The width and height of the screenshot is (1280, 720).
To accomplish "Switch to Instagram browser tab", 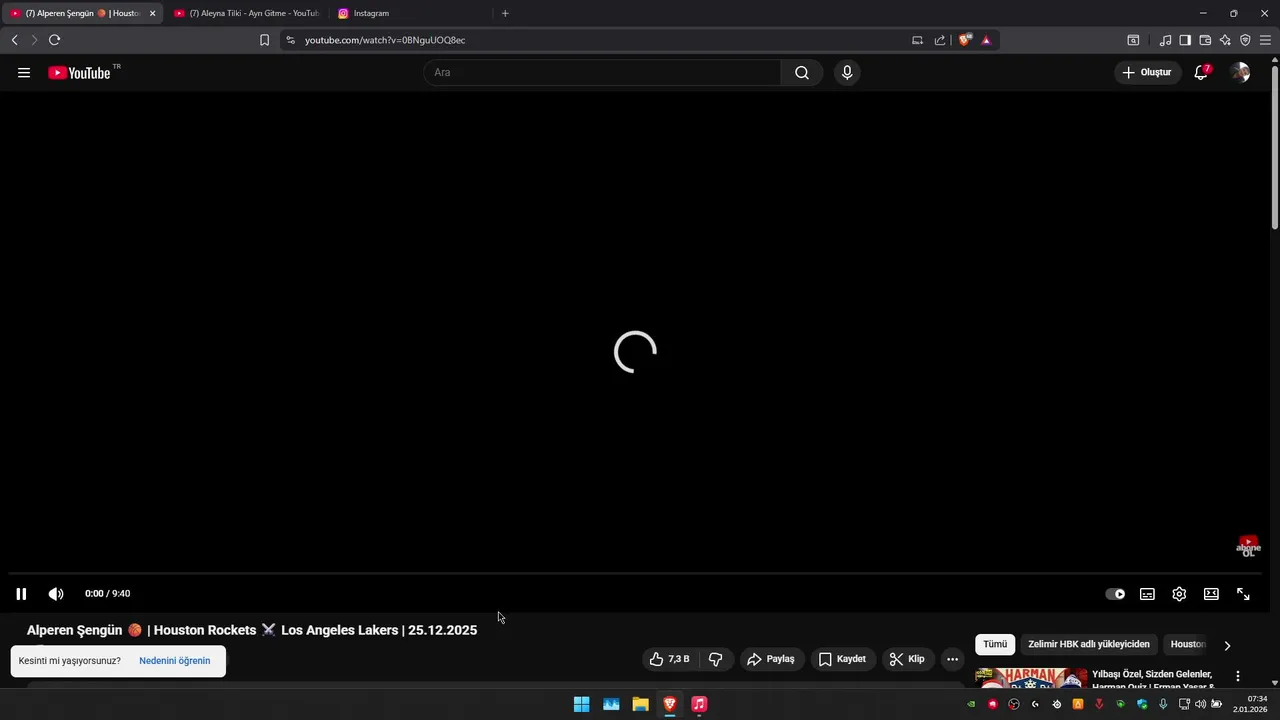I will (x=410, y=13).
